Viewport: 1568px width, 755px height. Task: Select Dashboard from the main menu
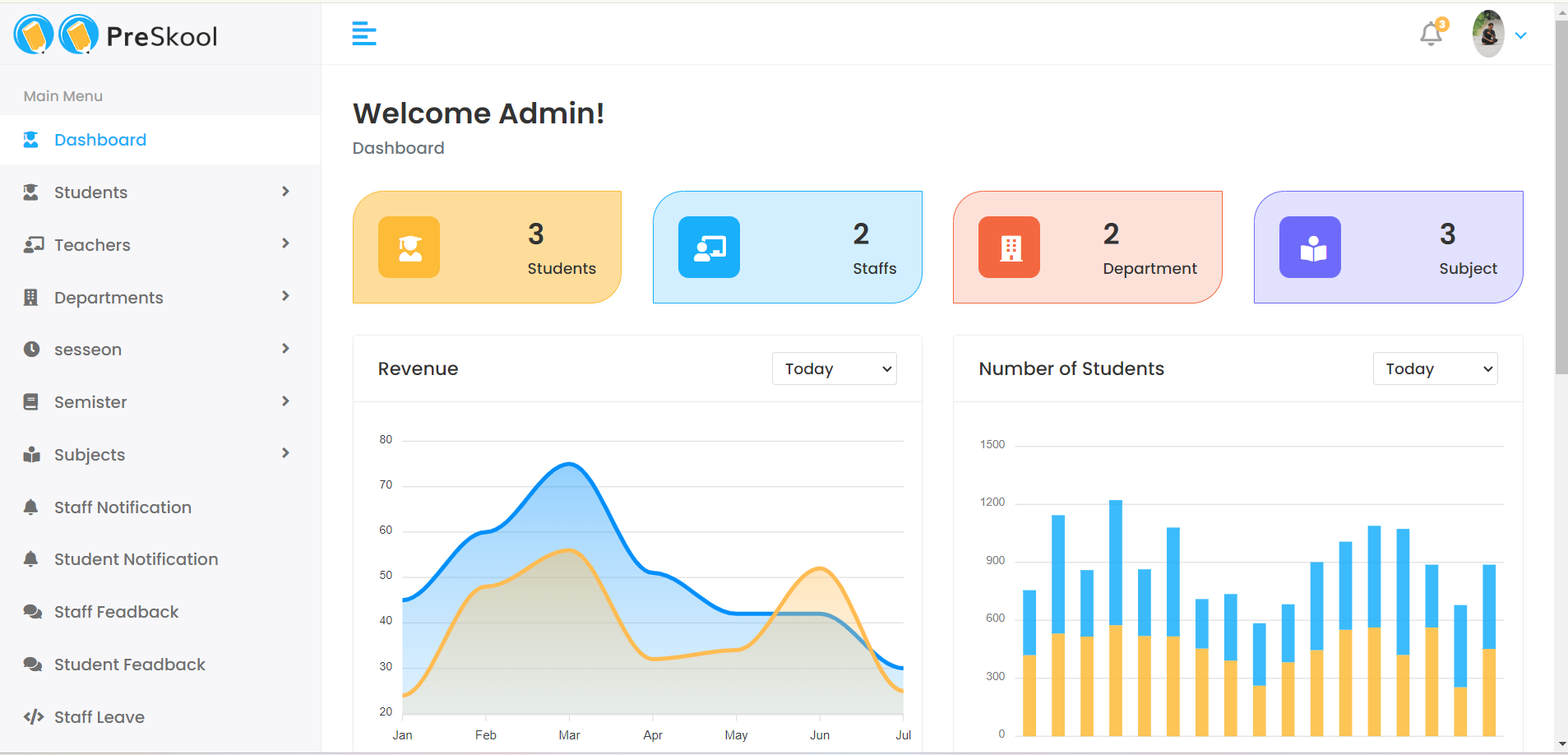(99, 139)
